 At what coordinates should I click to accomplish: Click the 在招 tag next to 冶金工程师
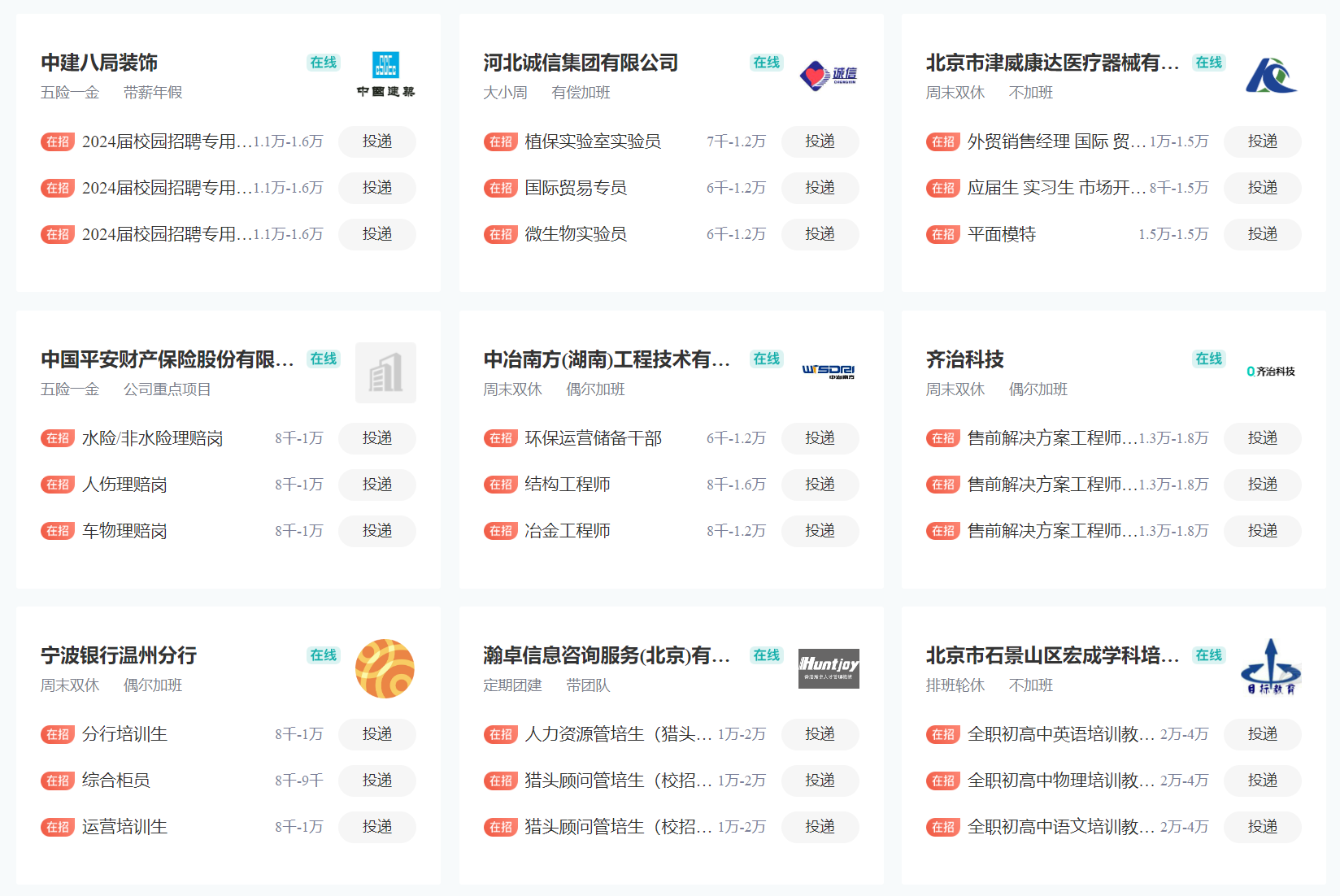coord(500,531)
